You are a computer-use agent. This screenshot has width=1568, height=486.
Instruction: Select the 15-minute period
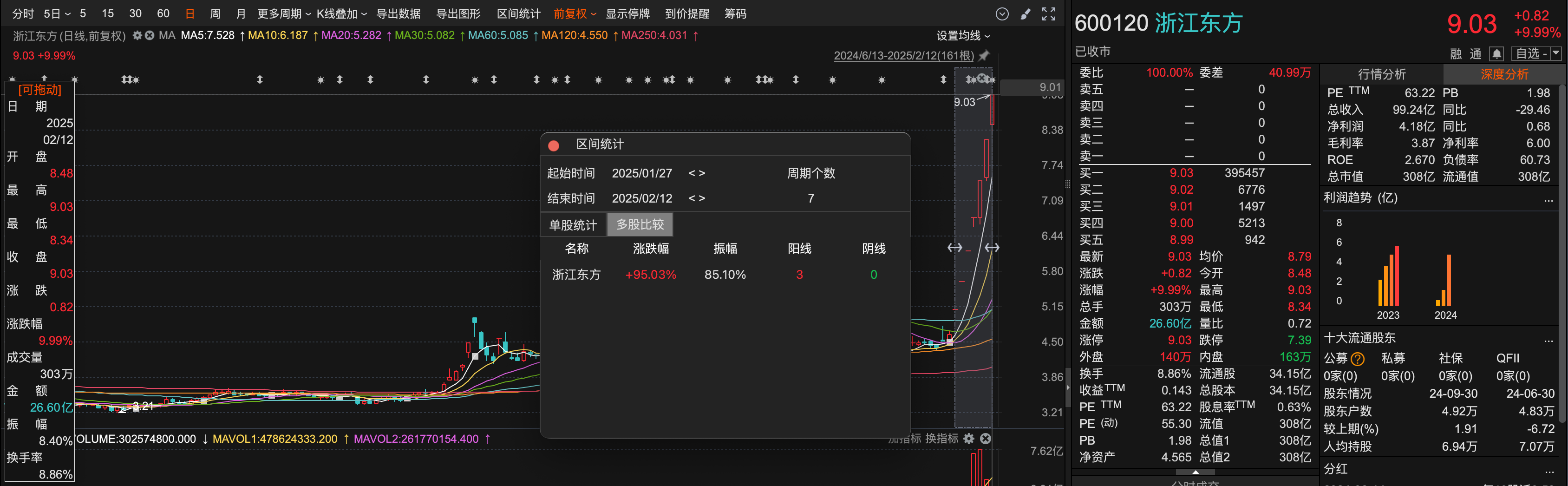click(x=108, y=13)
